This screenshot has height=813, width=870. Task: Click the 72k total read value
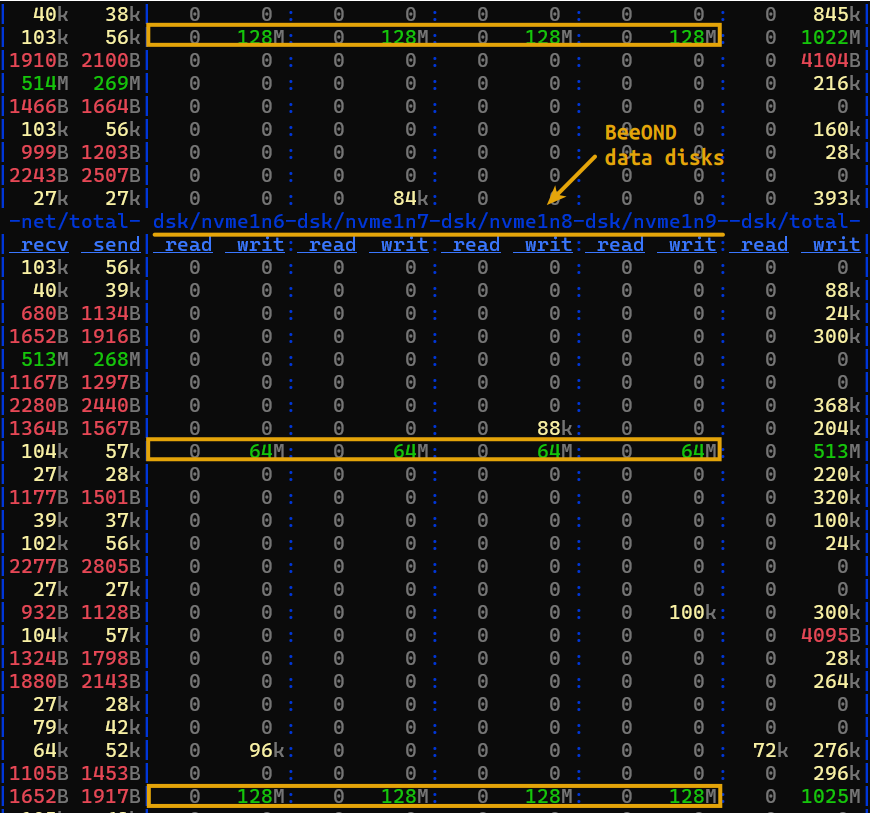(771, 751)
